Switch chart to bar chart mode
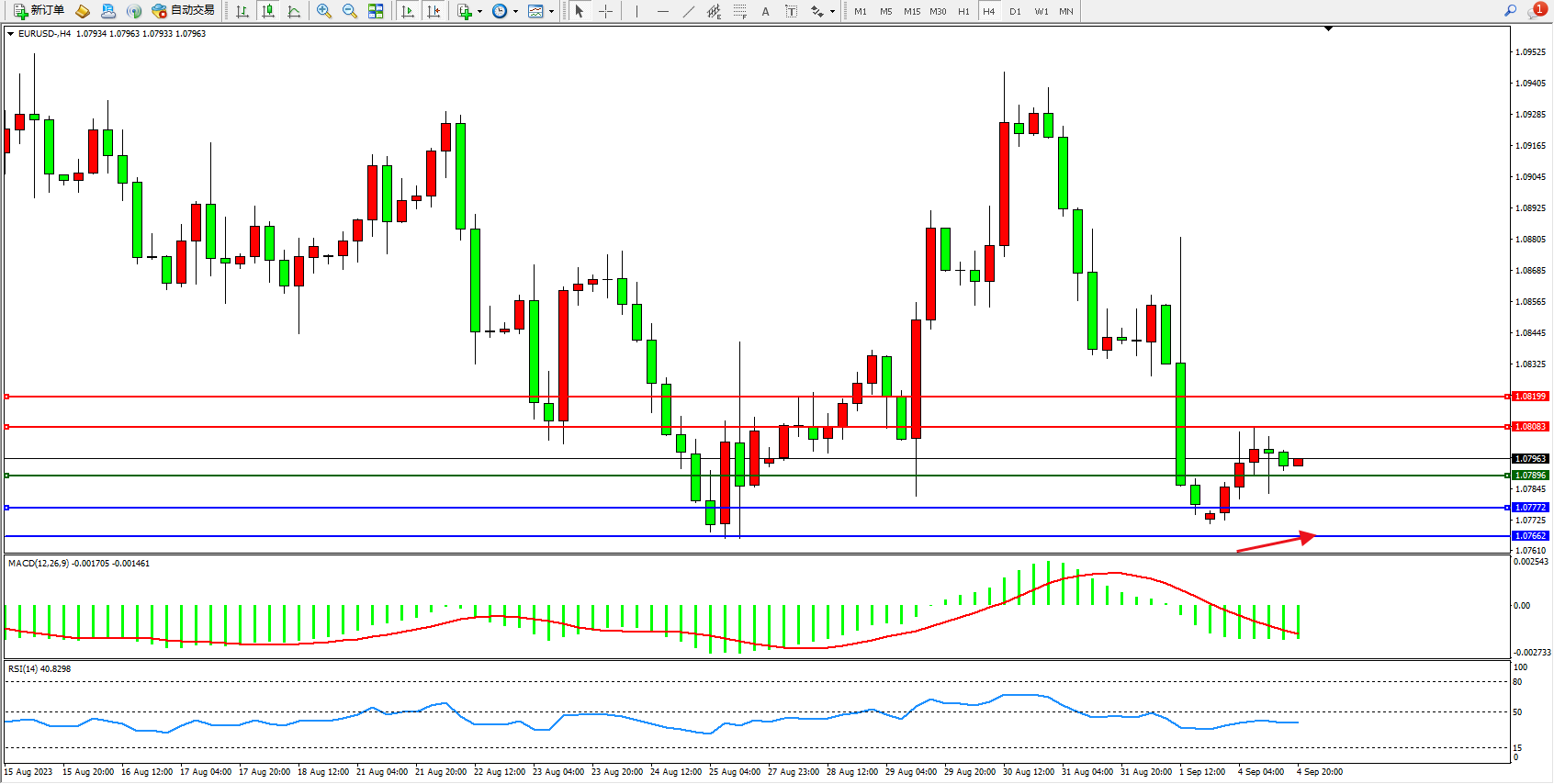This screenshot has width=1554, height=784. tap(242, 11)
